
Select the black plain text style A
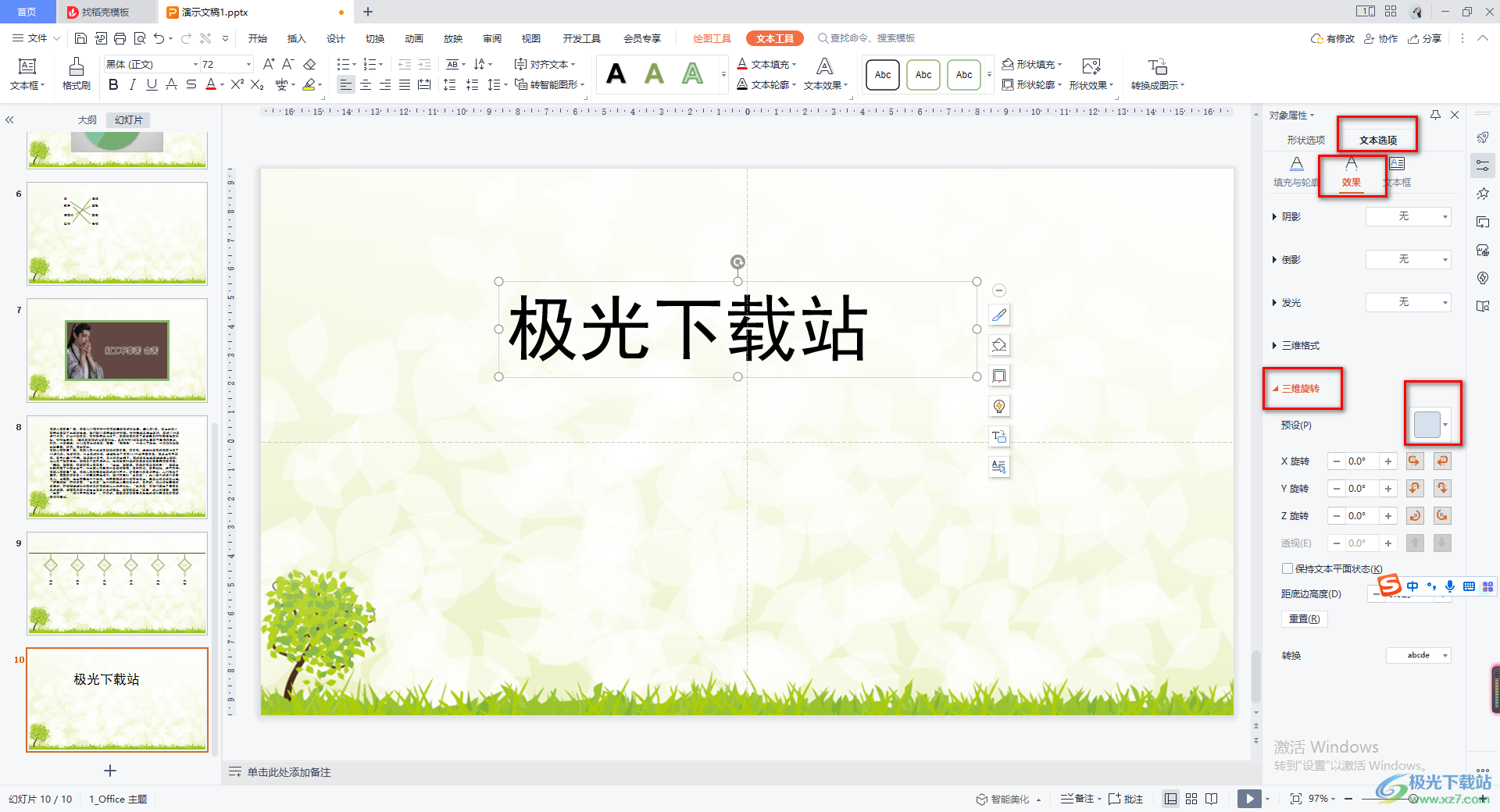point(616,74)
